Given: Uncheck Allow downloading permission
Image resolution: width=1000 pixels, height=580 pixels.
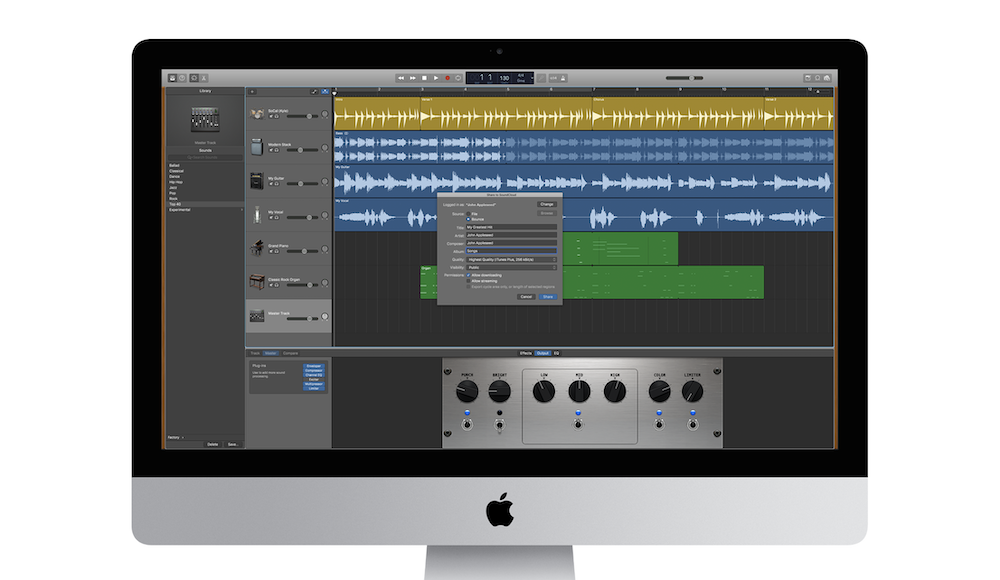Looking at the screenshot, I should click(468, 275).
